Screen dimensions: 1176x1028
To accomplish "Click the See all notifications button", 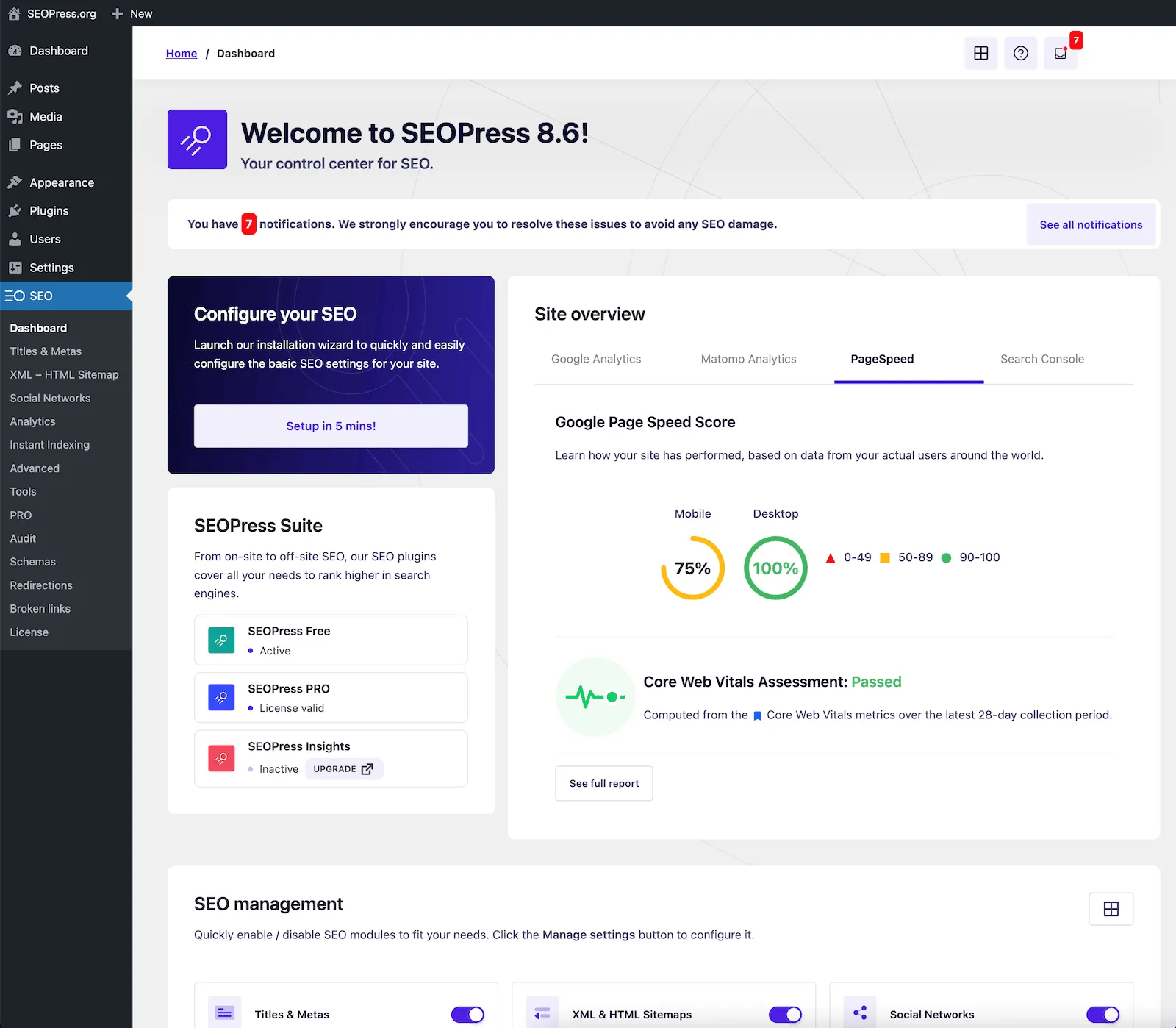I will [1090, 224].
